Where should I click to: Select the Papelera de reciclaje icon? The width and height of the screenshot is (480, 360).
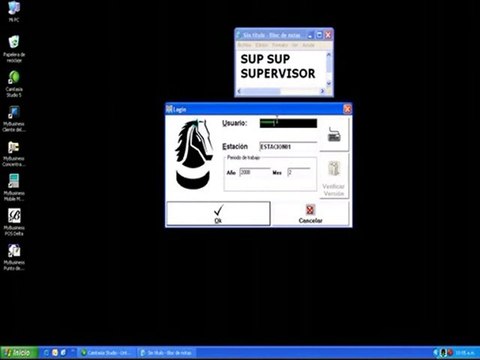pos(14,49)
